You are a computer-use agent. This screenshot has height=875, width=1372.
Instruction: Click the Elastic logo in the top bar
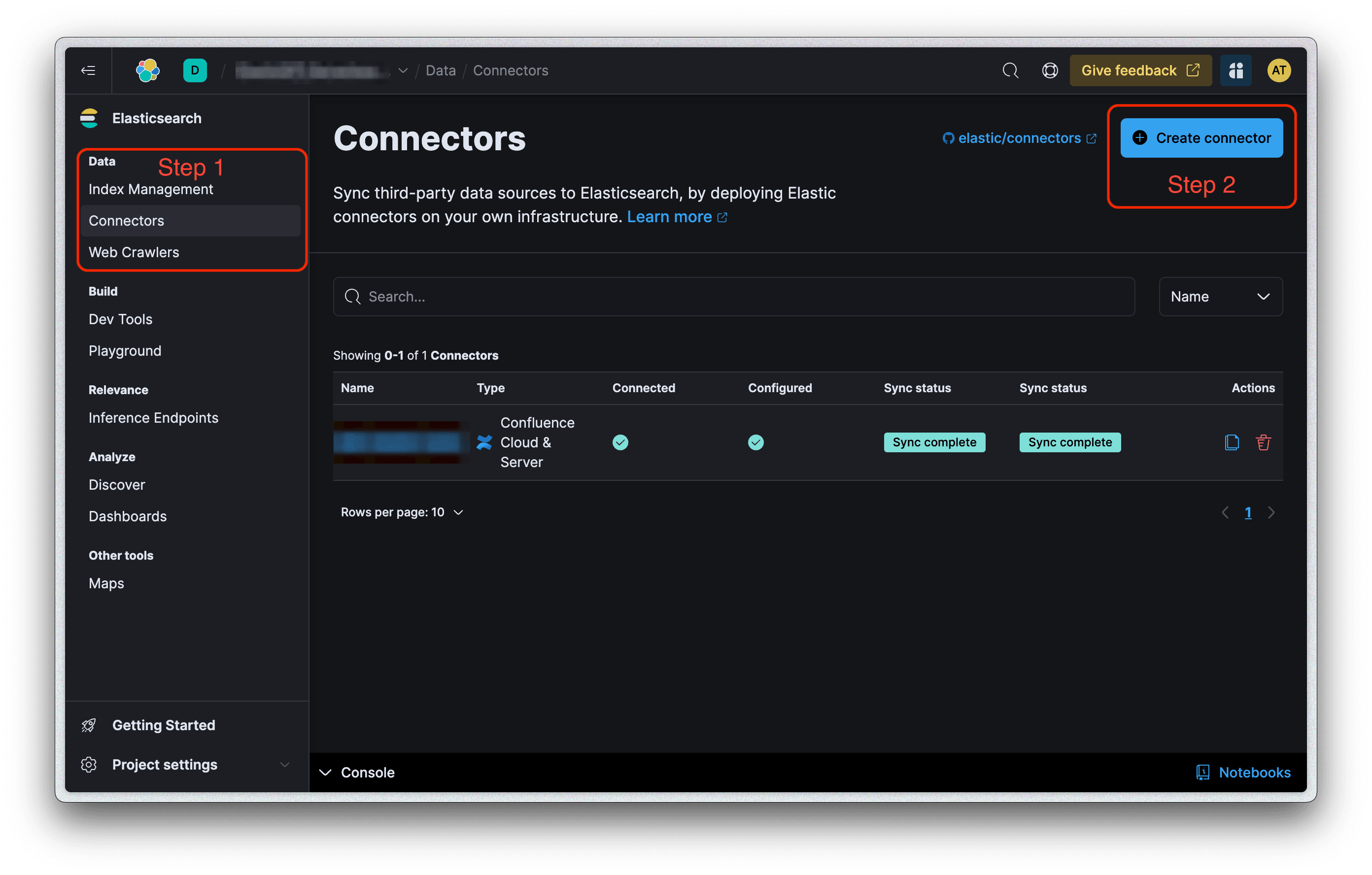tap(147, 70)
